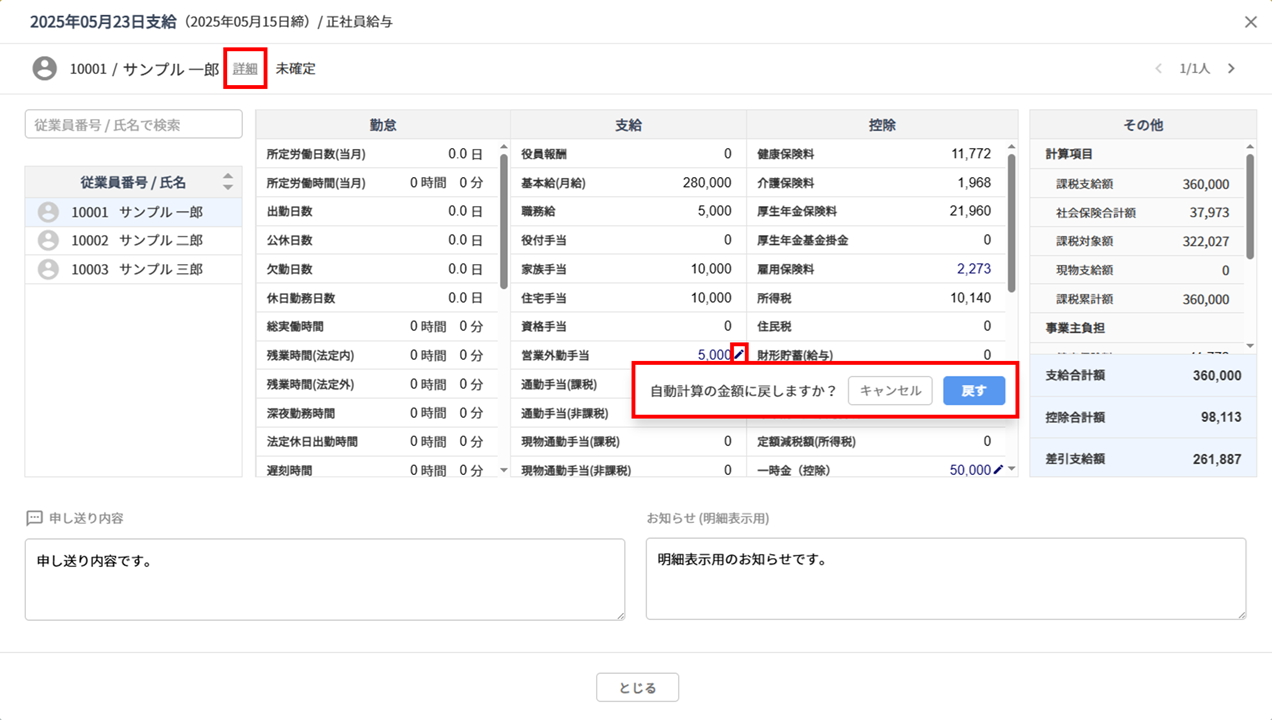1272x720 pixels.
Task: Click the 出勤日数 label
Action: point(290,211)
